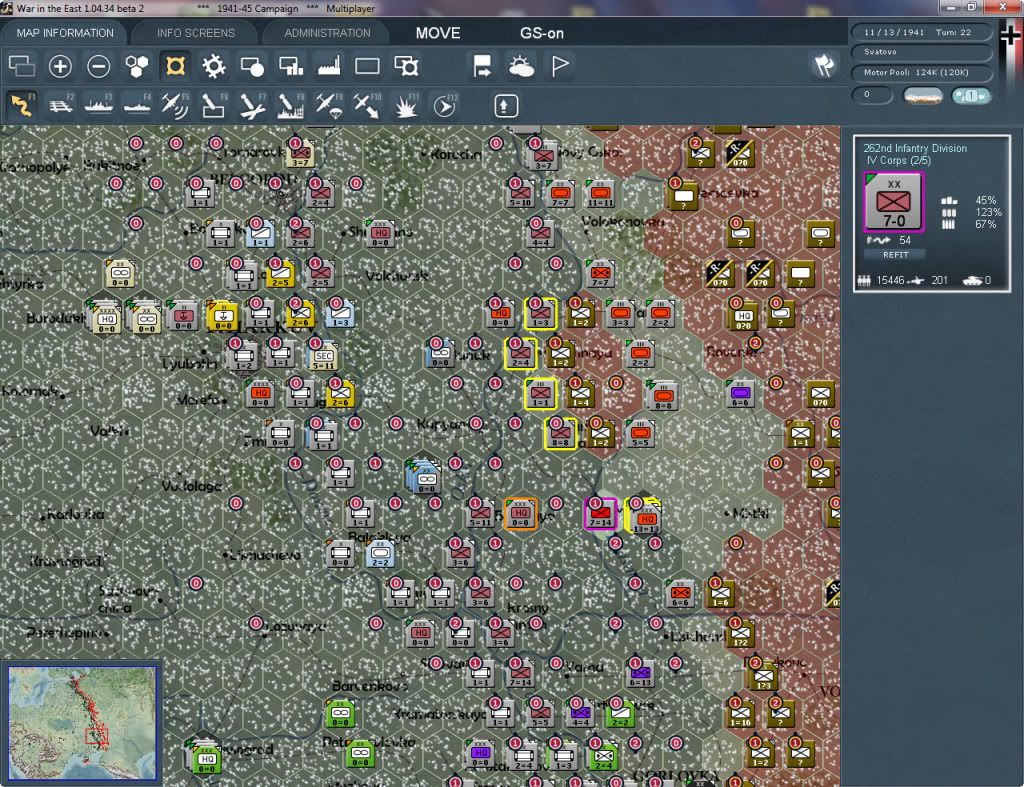Image resolution: width=1024 pixels, height=787 pixels.
Task: Select the F4 amphibious transport mode icon
Action: coord(137,105)
